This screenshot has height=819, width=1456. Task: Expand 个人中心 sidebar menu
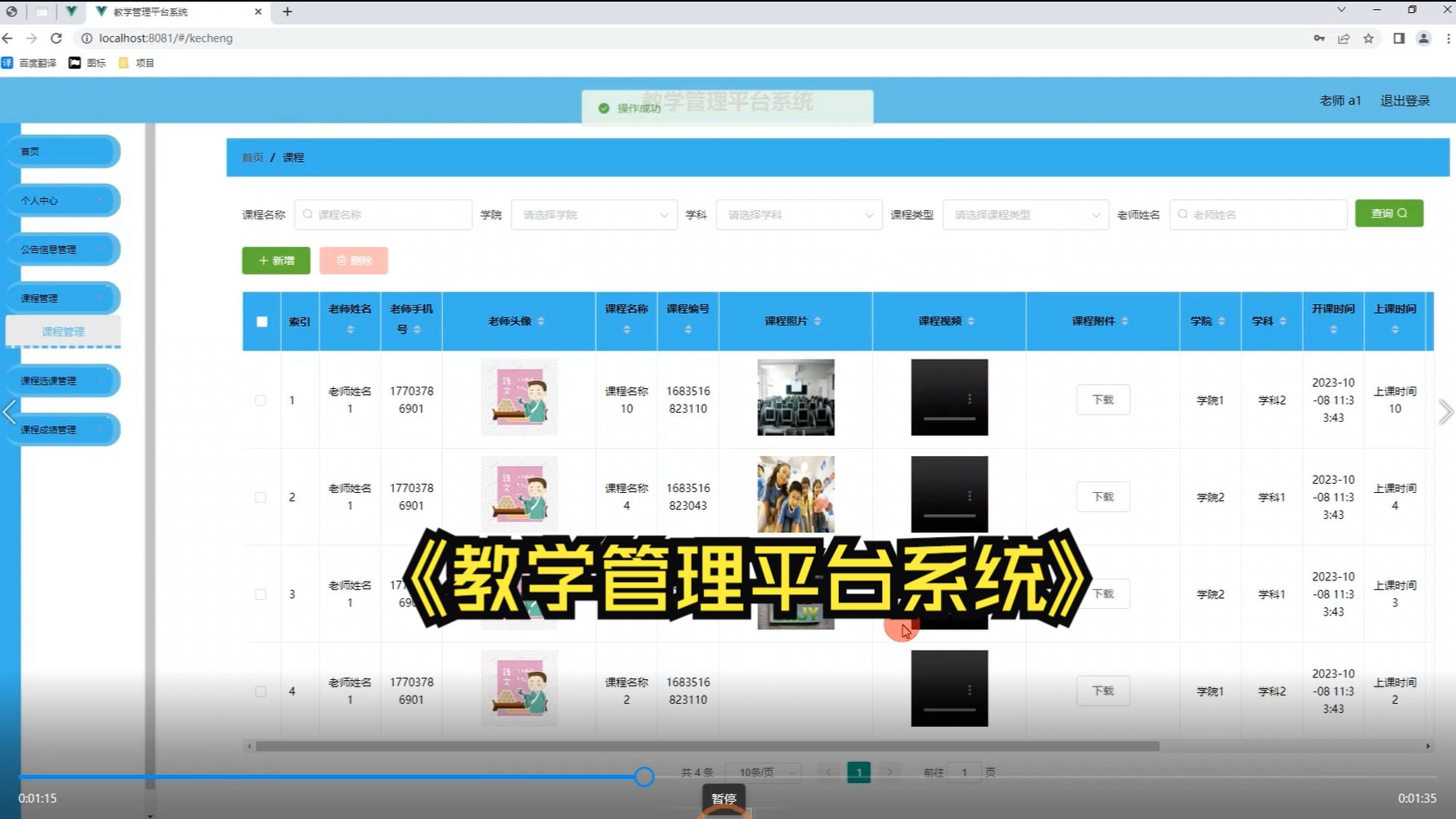click(63, 200)
